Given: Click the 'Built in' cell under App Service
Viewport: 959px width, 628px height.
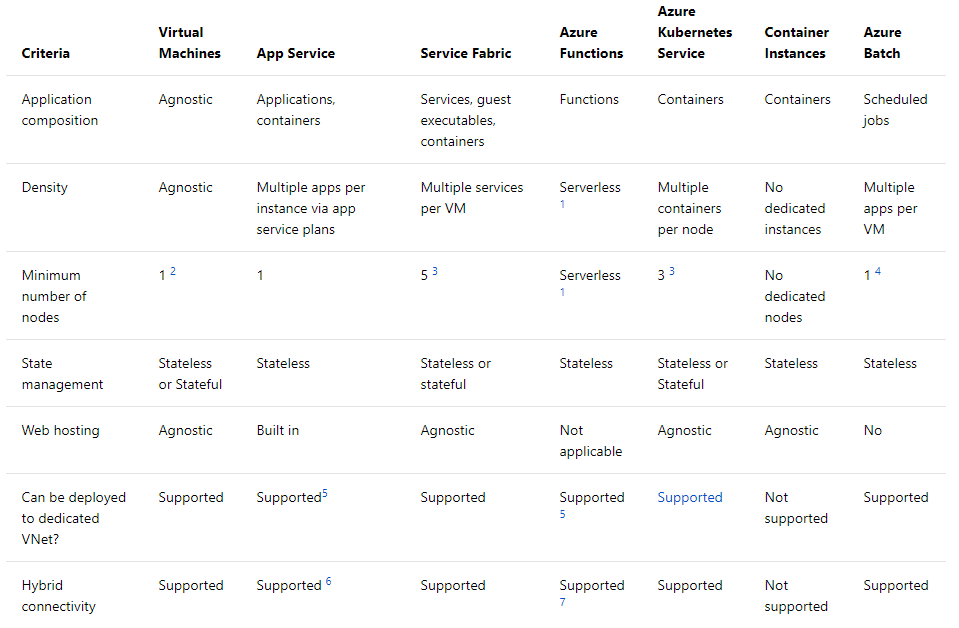Looking at the screenshot, I should click(x=278, y=430).
